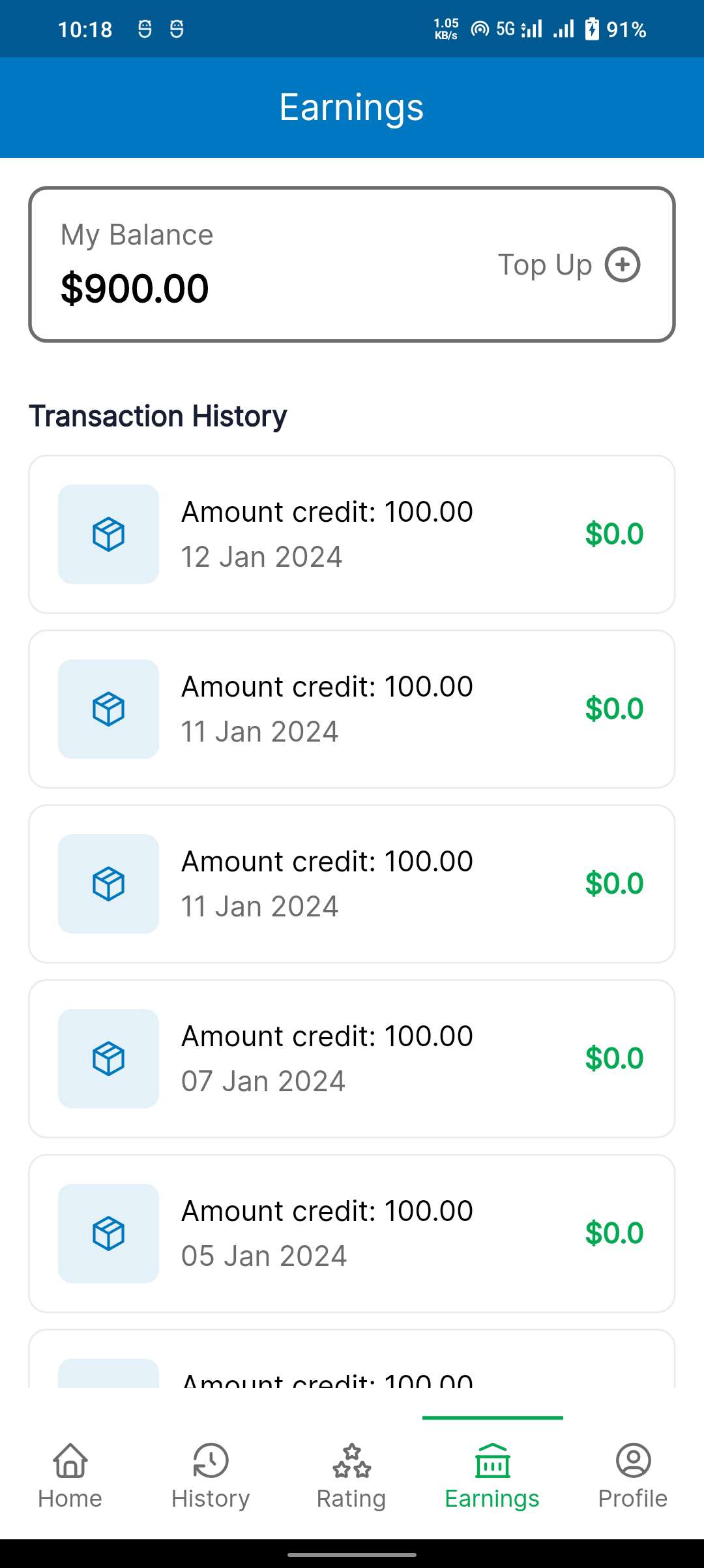
Task: Tap the $0.0 amount for 07 Jan 2024
Action: coord(614,1059)
